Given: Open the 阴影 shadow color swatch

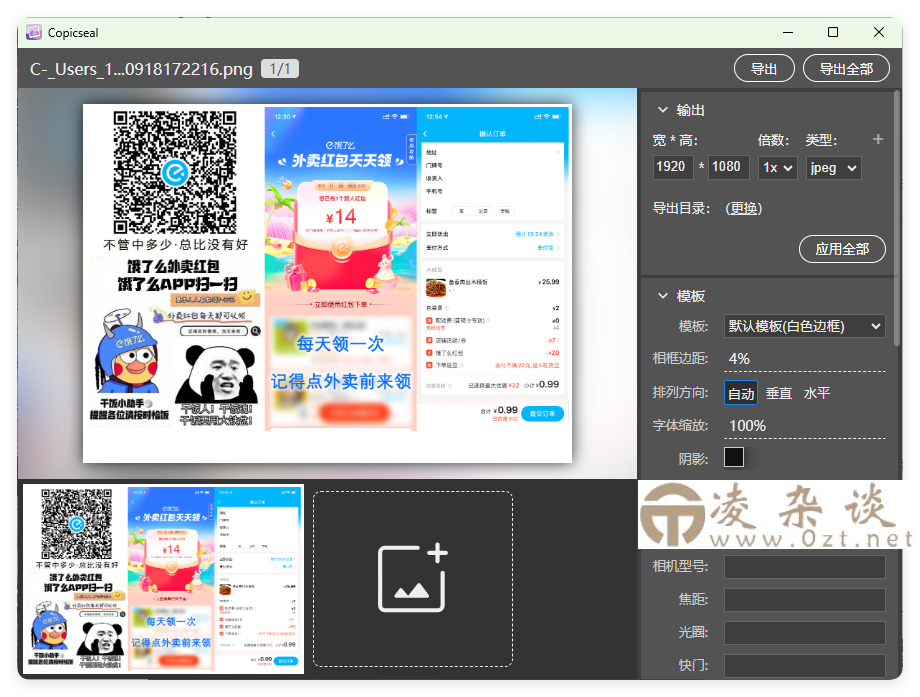Looking at the screenshot, I should click(734, 457).
